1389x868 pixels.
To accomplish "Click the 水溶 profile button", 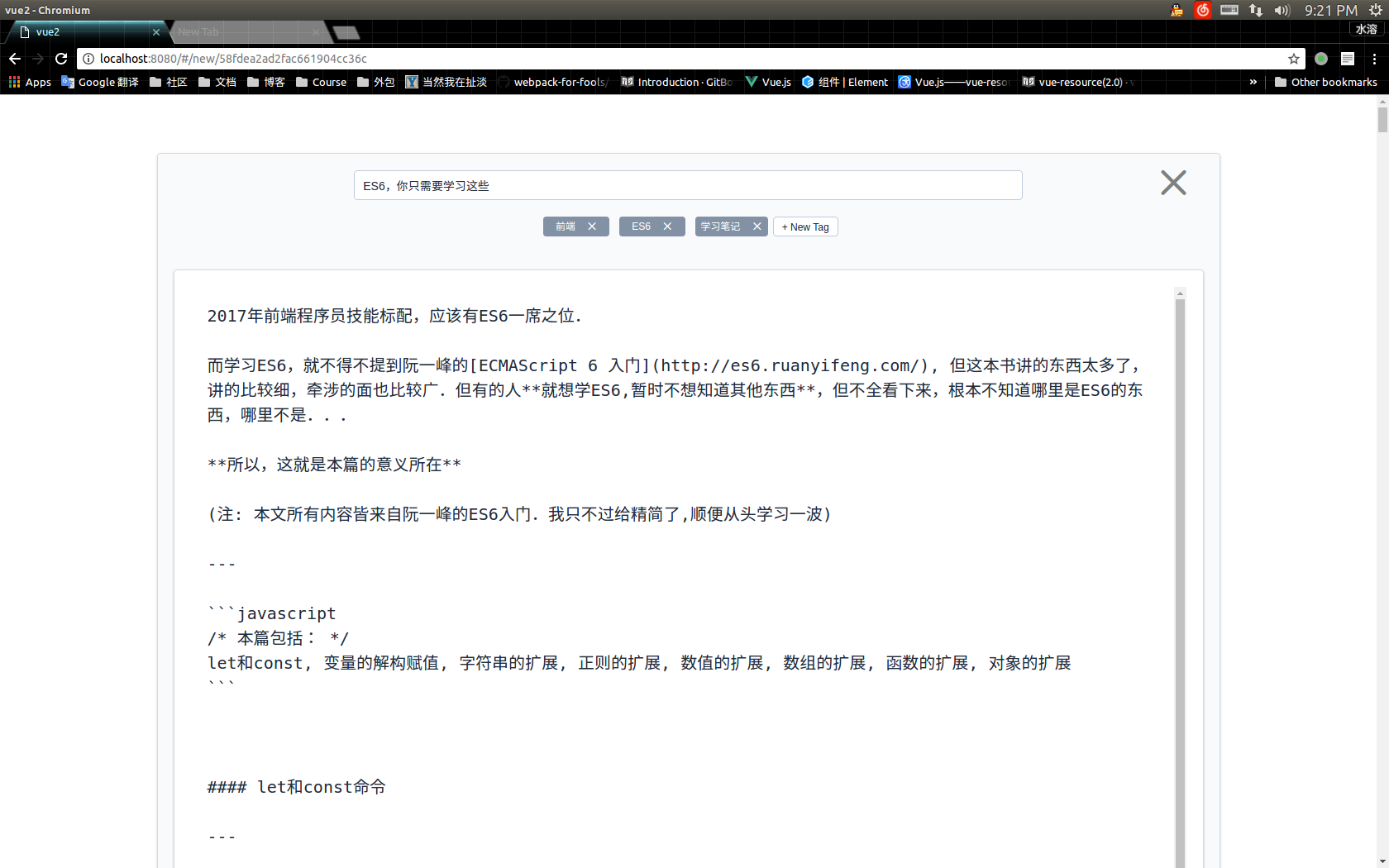I will coord(1366,29).
